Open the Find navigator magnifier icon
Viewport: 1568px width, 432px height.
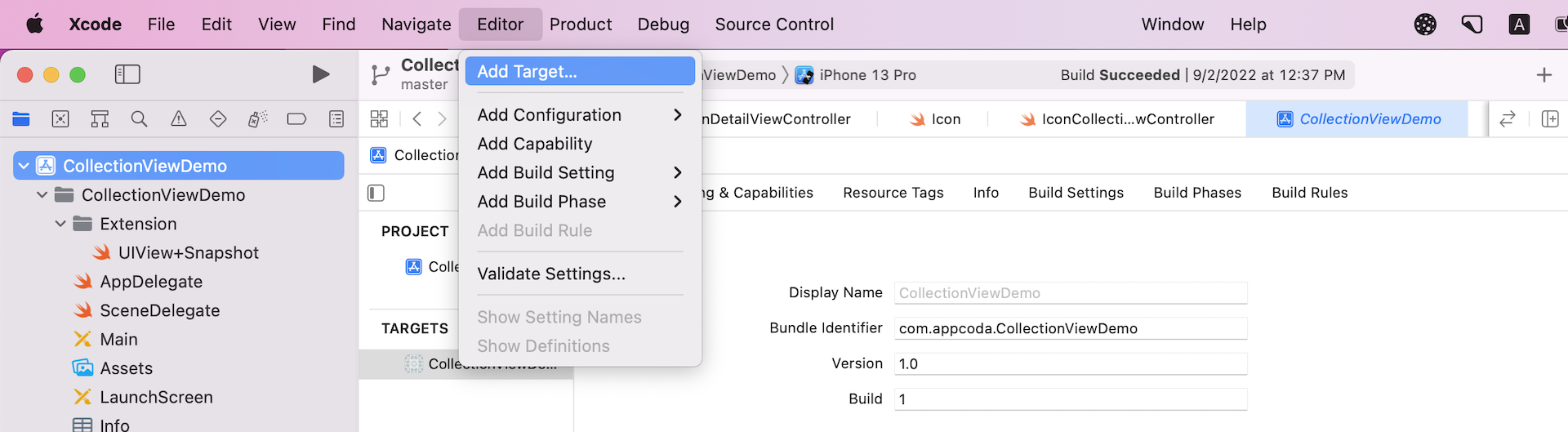pyautogui.click(x=139, y=119)
